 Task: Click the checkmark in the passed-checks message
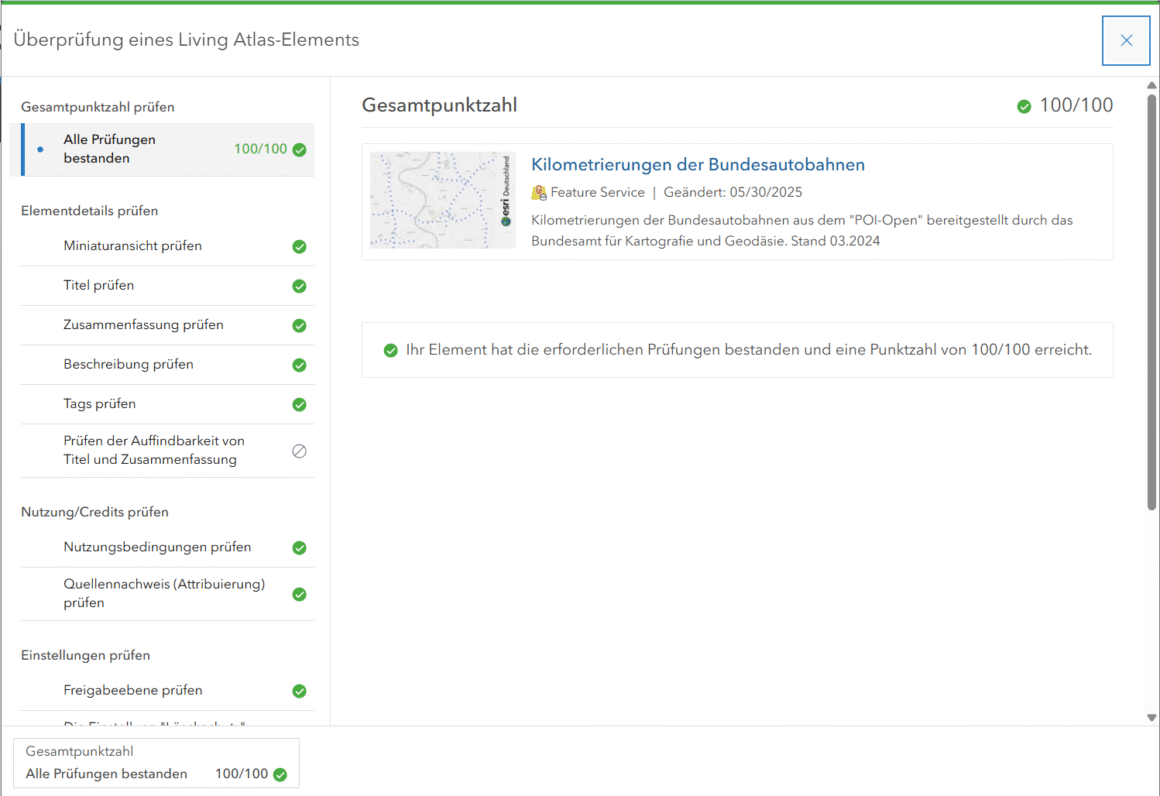pyautogui.click(x=391, y=350)
